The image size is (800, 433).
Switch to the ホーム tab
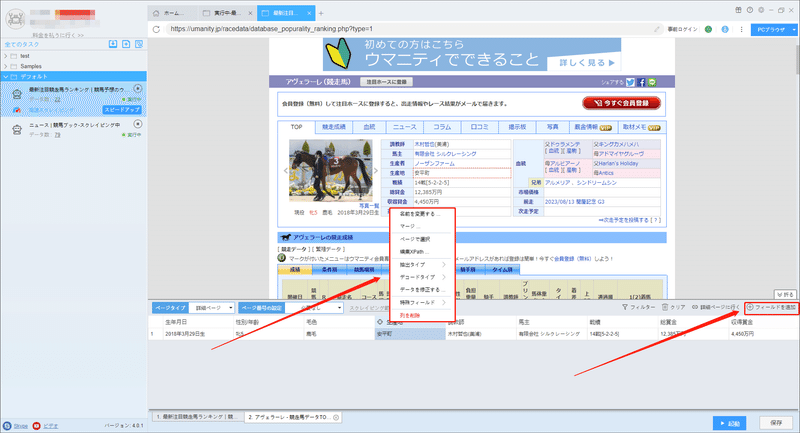point(172,13)
